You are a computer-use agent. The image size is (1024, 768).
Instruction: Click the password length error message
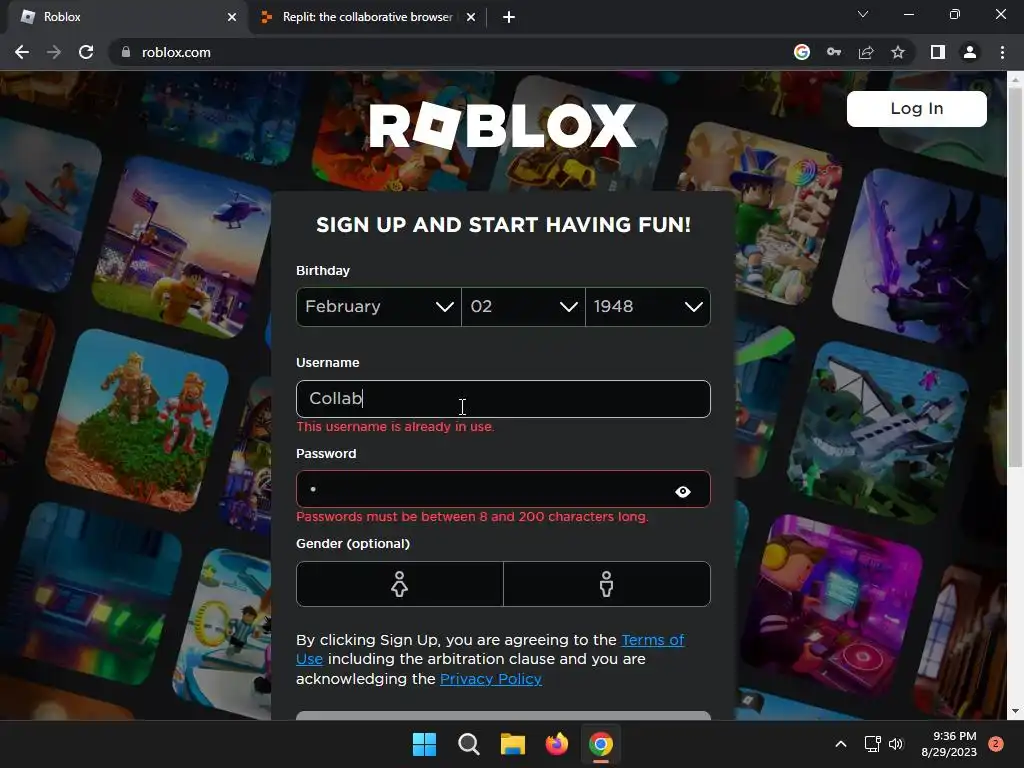pyautogui.click(x=472, y=517)
